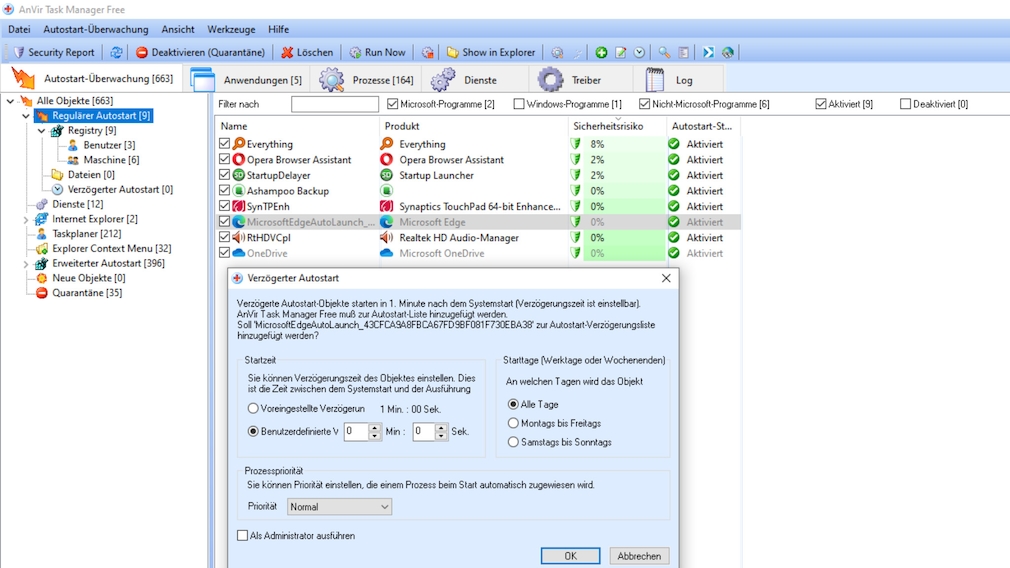Click the clock delayed-startup toolbar icon
The height and width of the screenshot is (568, 1010).
click(x=639, y=52)
